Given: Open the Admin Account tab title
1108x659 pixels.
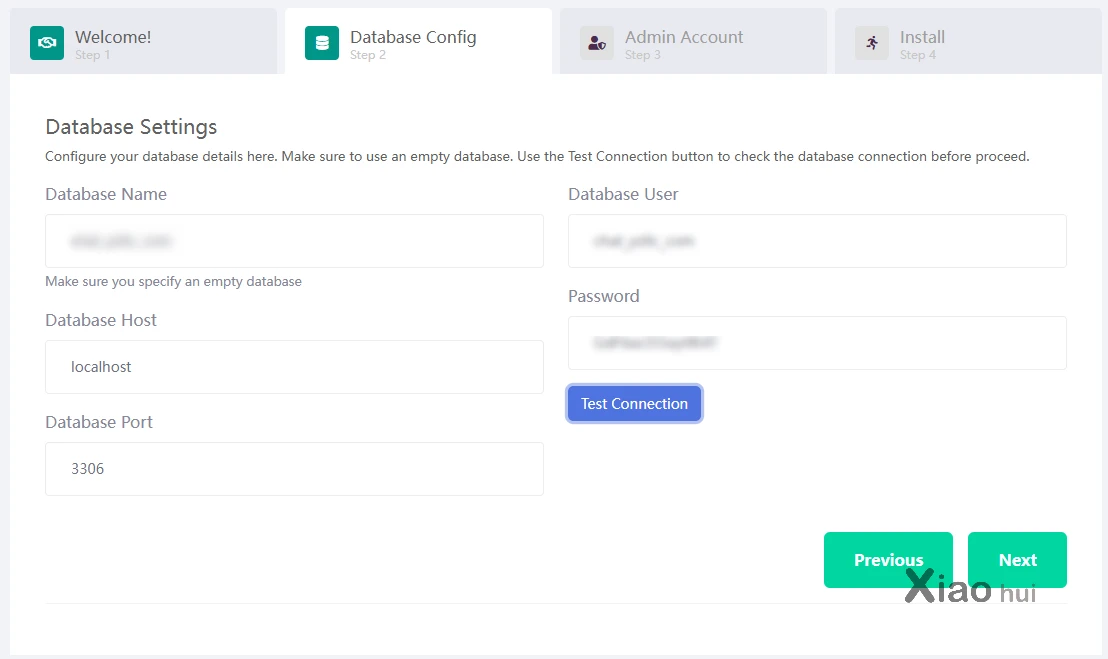Looking at the screenshot, I should tap(684, 37).
